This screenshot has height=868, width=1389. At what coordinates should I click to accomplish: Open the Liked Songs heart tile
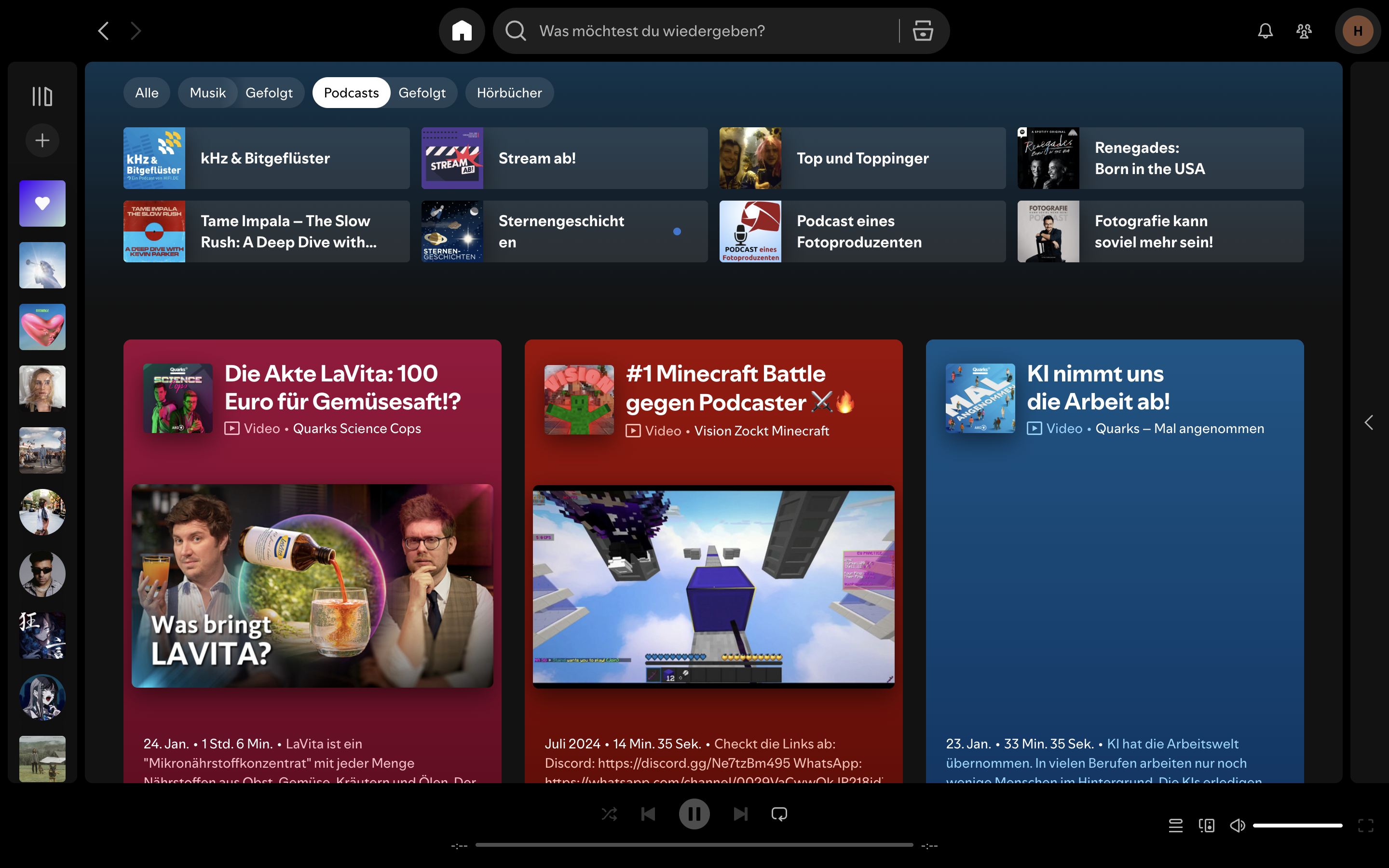coord(42,203)
